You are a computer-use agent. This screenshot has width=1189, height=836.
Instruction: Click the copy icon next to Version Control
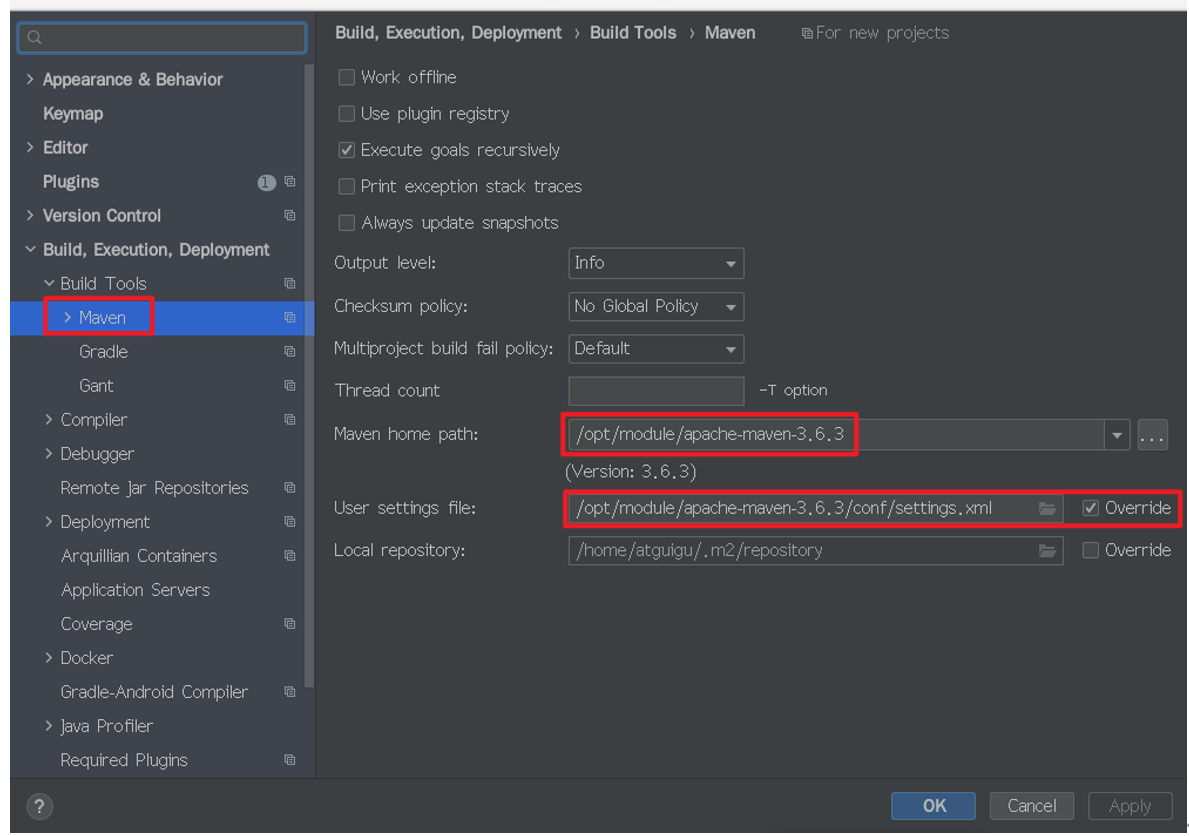290,215
